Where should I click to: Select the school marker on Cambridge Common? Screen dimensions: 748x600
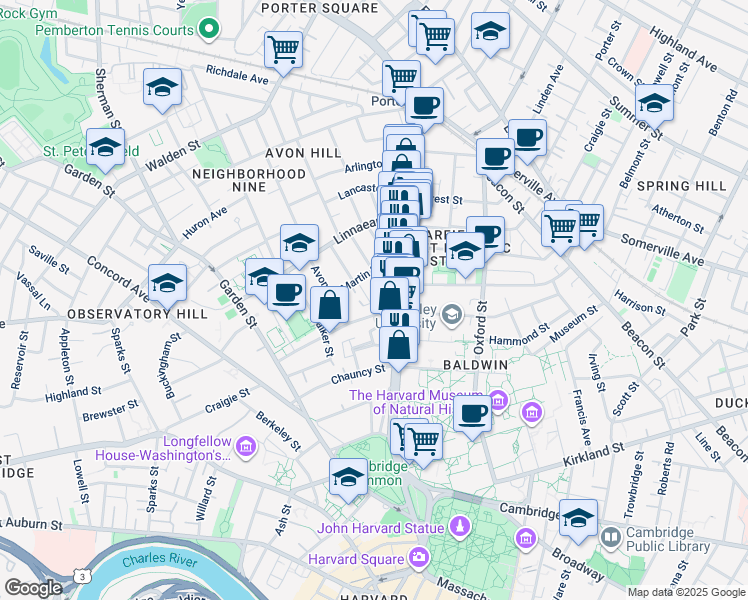click(x=348, y=476)
